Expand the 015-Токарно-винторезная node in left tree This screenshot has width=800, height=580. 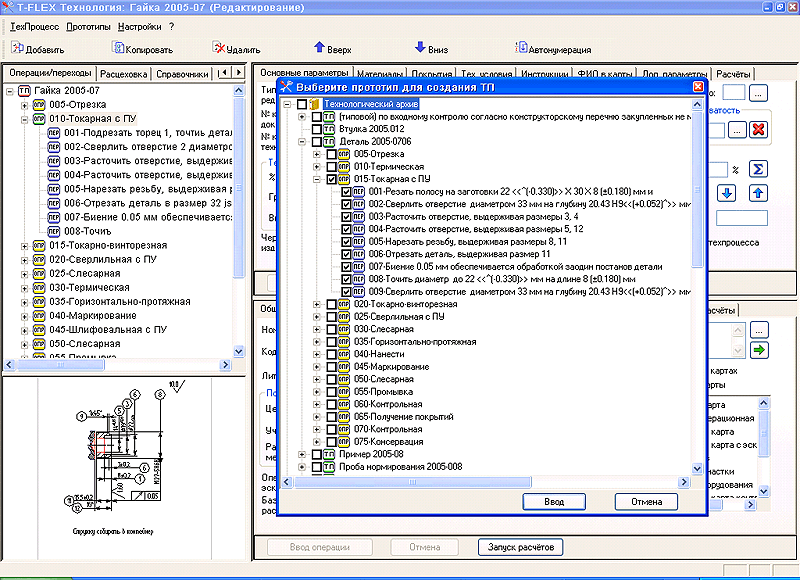point(24,245)
